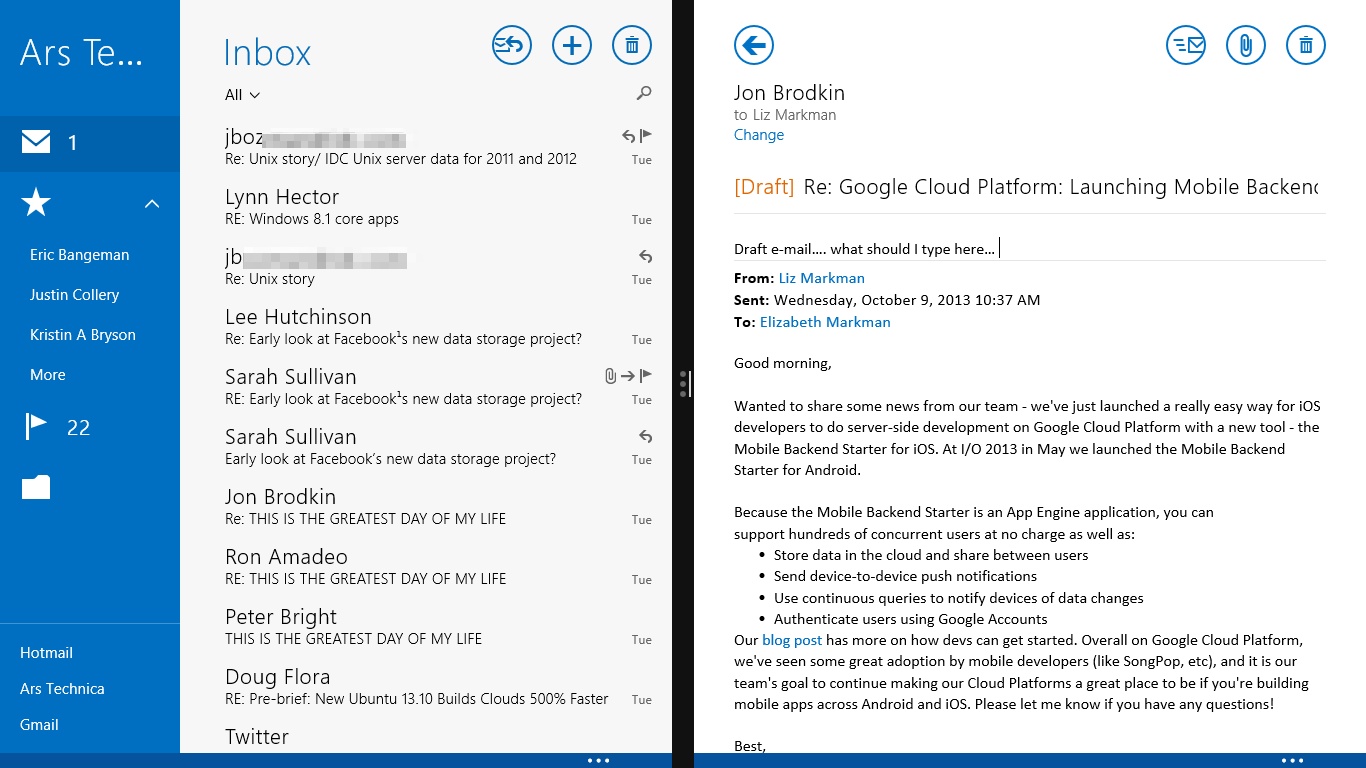
Task: Open the inbox mail envelope icon
Action: click(x=36, y=143)
